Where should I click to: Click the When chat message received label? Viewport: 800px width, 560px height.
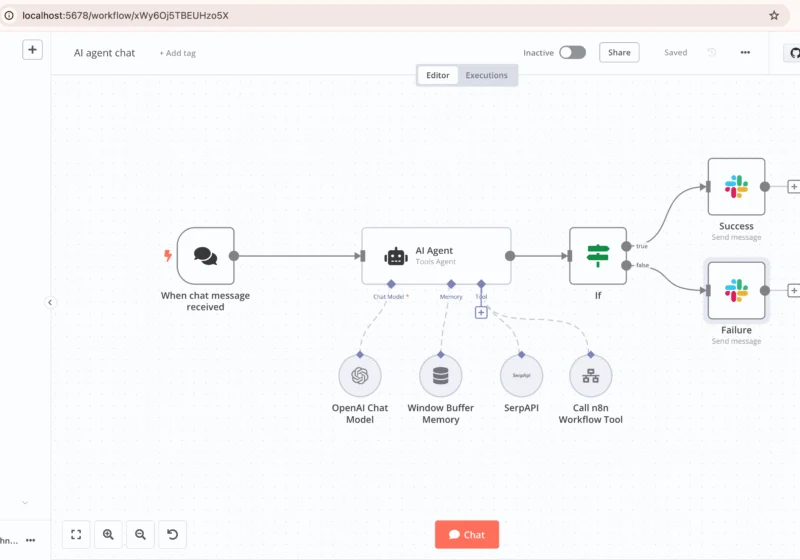205,301
